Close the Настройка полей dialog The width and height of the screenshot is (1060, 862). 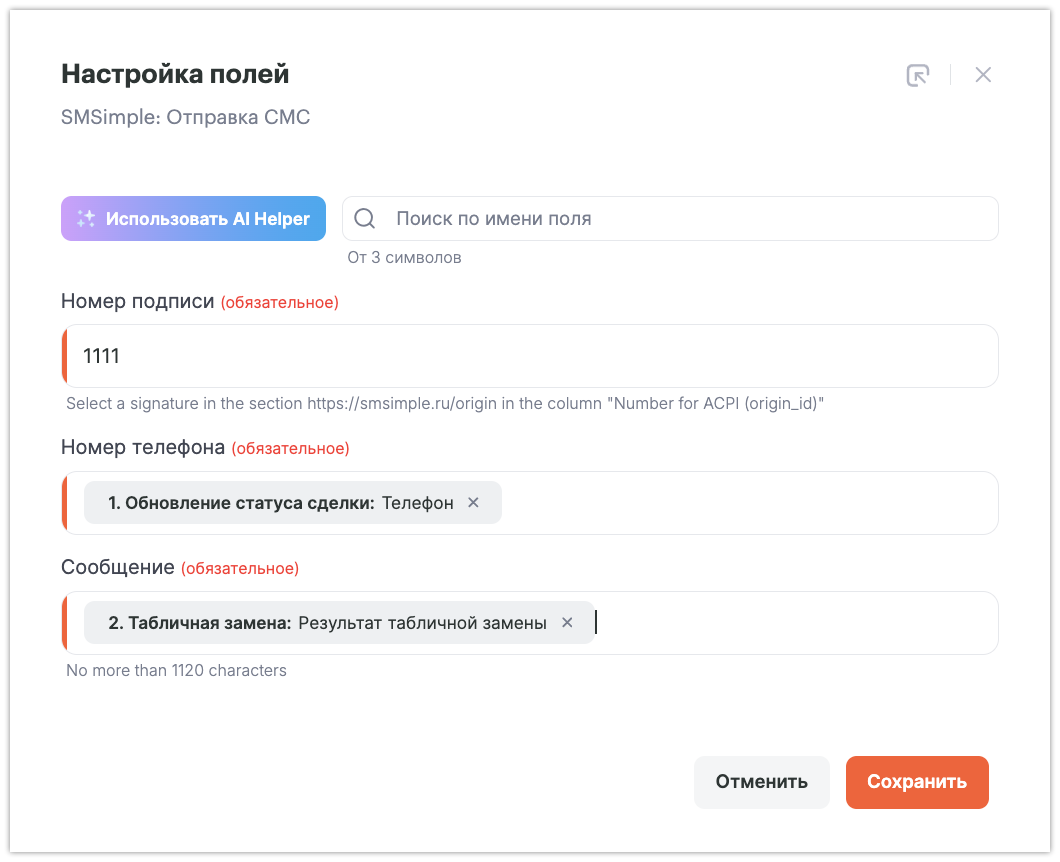pyautogui.click(x=983, y=75)
